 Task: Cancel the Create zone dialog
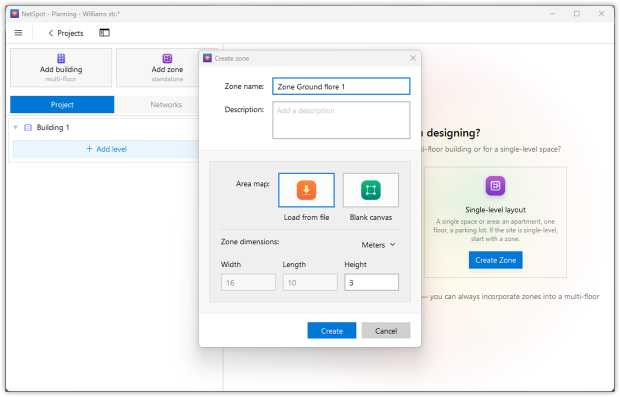(x=386, y=331)
